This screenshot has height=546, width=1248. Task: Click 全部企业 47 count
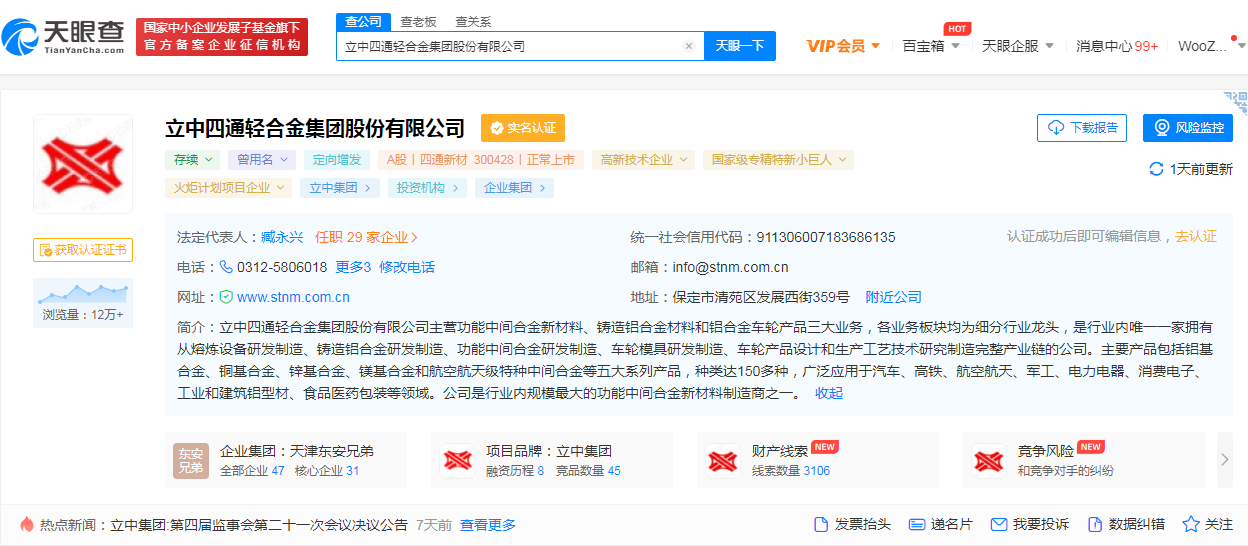coord(252,470)
